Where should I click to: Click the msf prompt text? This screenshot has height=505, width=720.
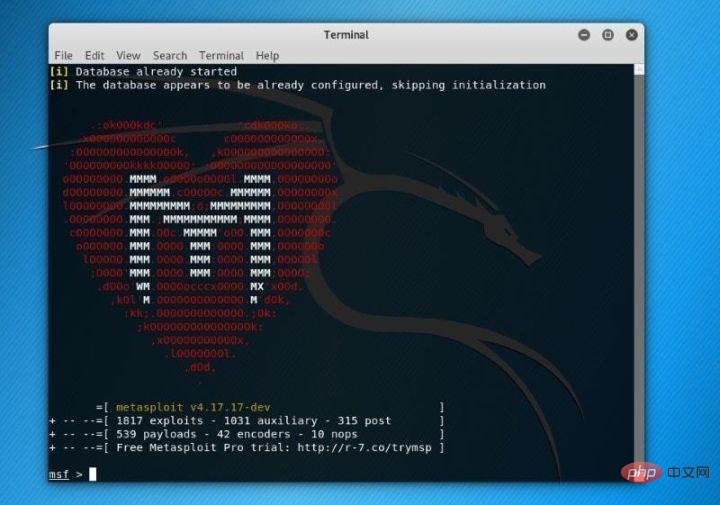[x=59, y=474]
